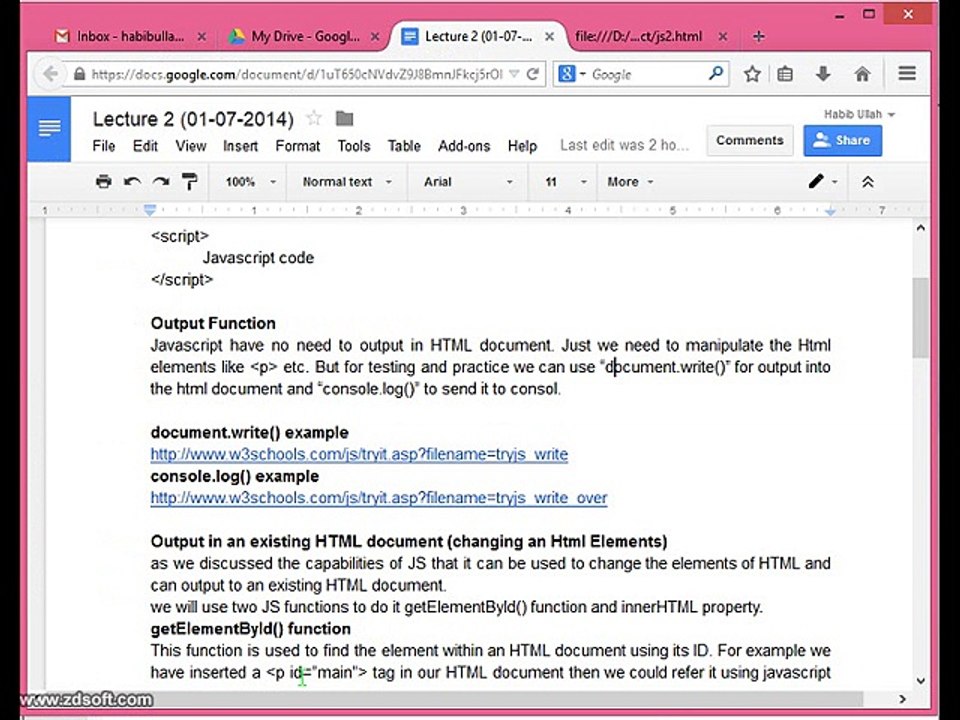Open the Add-ons menu
The width and height of the screenshot is (960, 720).
point(464,146)
